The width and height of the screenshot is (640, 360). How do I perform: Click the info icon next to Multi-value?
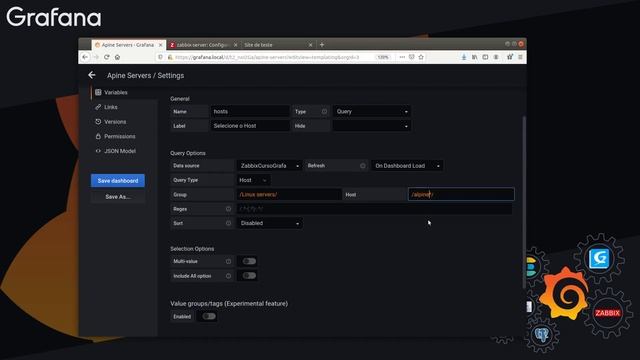[x=228, y=261]
